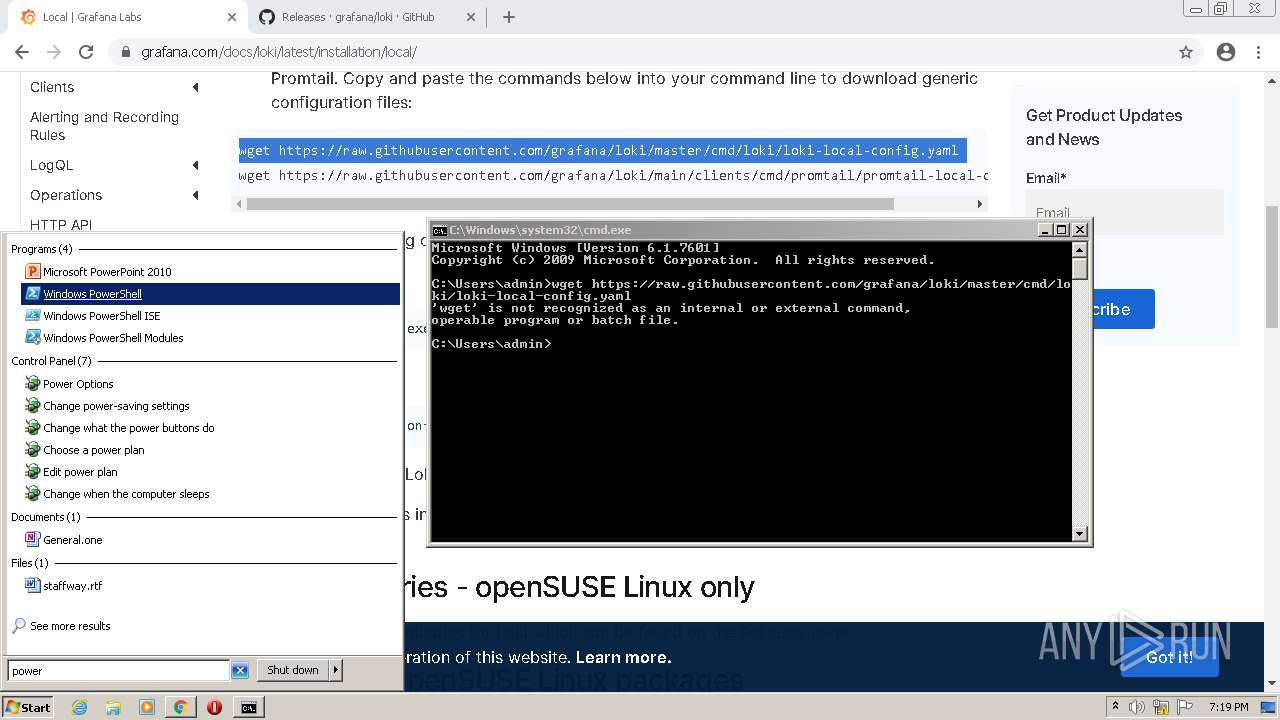Image resolution: width=1280 pixels, height=720 pixels.
Task: Open Chrome profile avatar menu
Action: coord(1226,52)
